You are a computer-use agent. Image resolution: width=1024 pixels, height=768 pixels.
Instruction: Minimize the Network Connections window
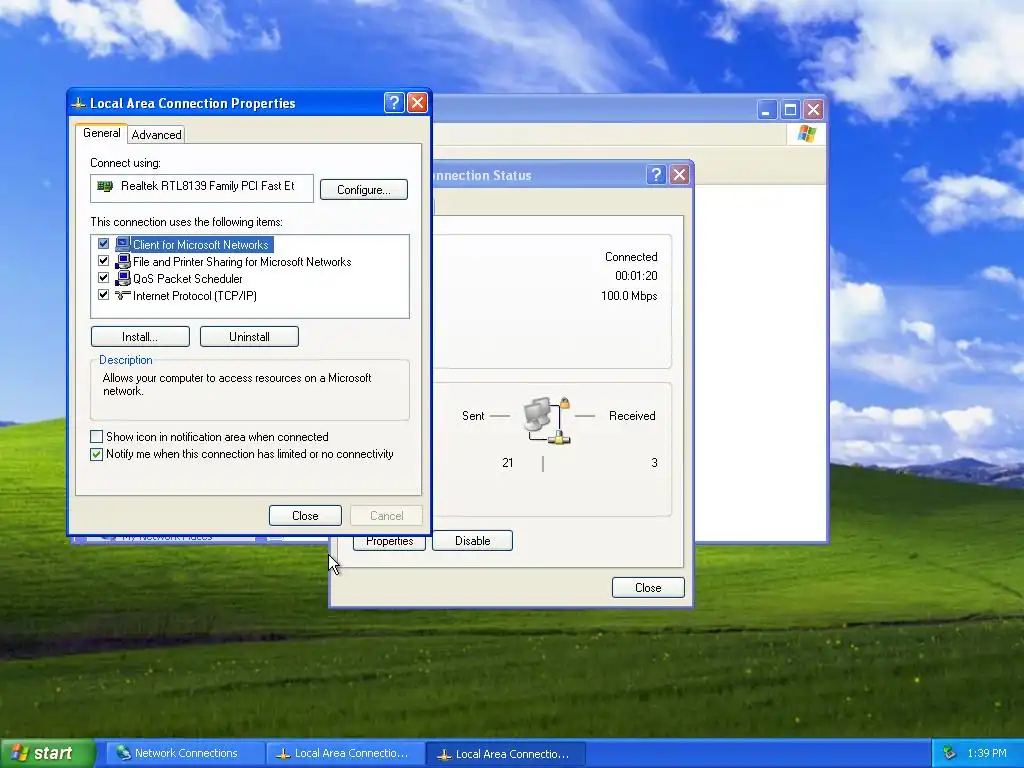[767, 110]
